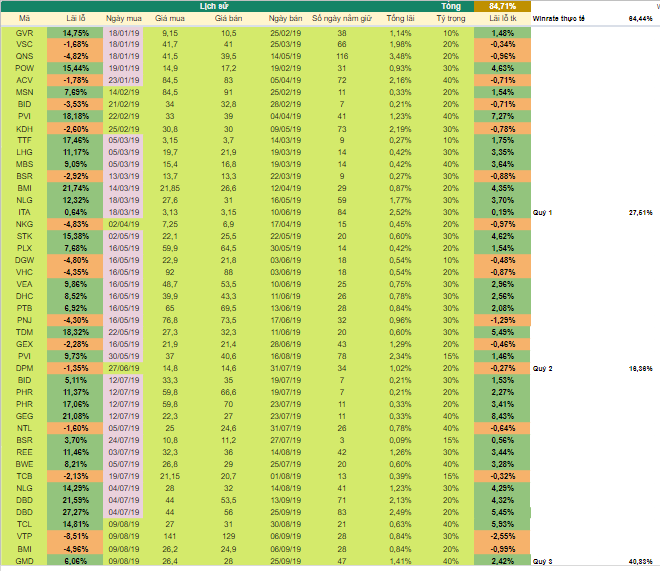Viewport: 660px width, 571px height.
Task: Select the 0,64% cell in ITA row
Action: 75,212
